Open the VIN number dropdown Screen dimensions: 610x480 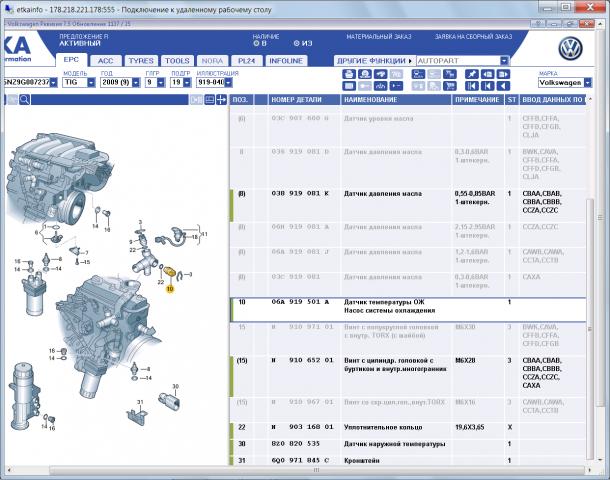[54, 82]
